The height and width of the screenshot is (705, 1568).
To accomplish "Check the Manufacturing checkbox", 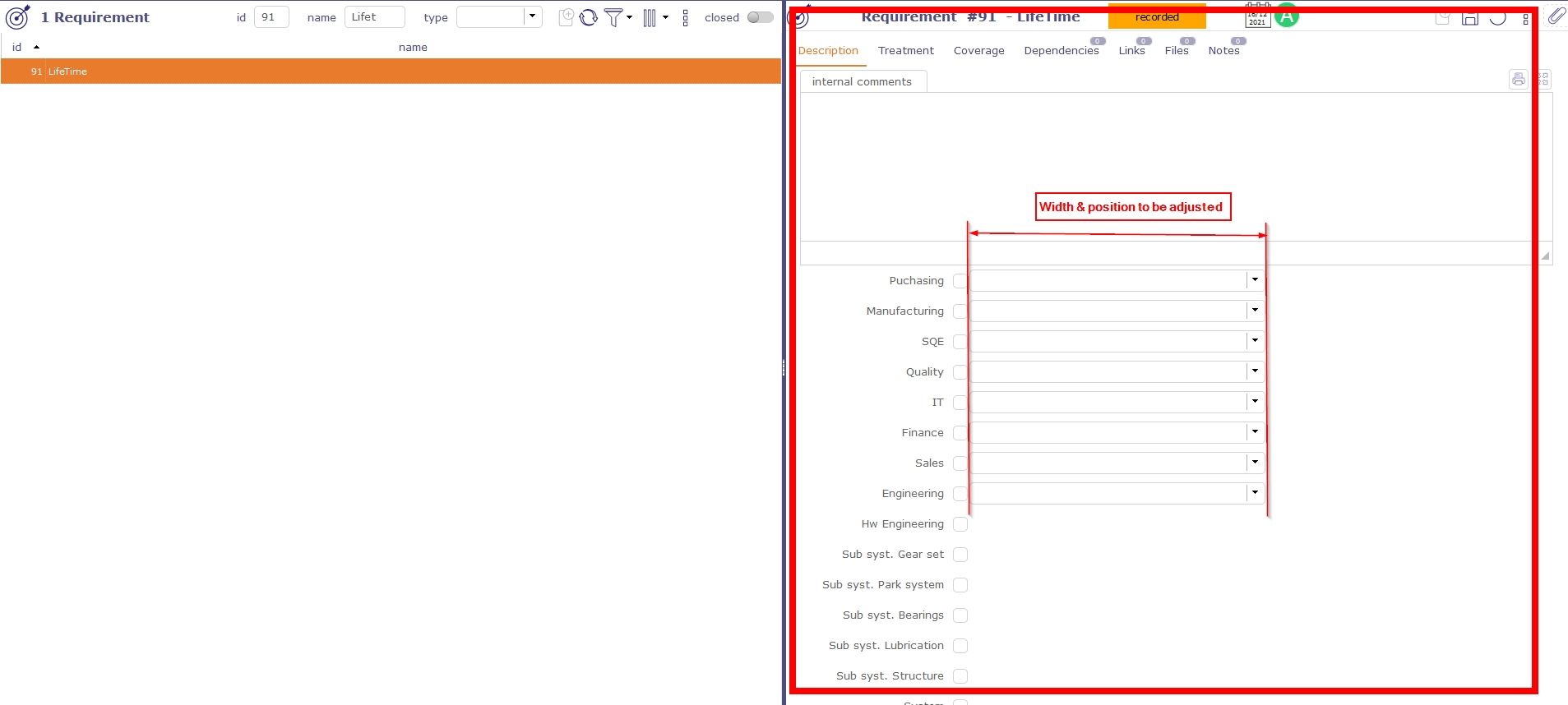I will [960, 311].
